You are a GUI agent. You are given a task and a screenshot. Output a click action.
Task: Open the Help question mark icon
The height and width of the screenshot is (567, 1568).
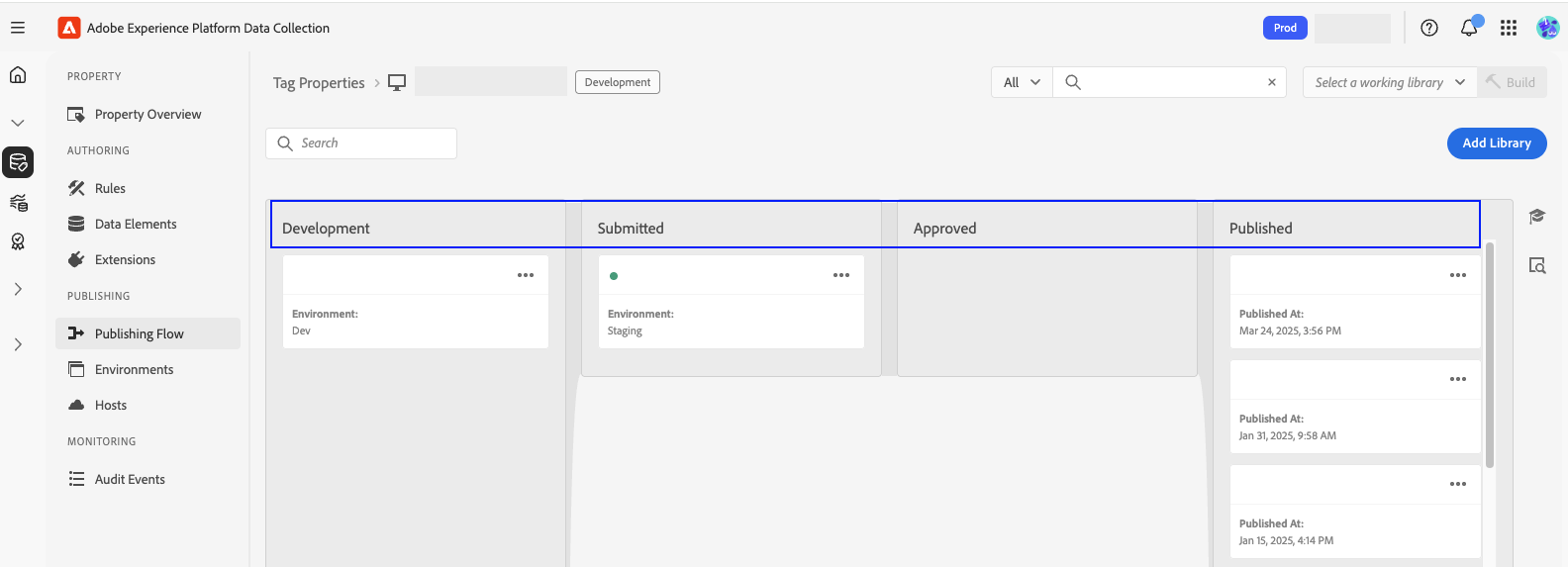[1429, 28]
